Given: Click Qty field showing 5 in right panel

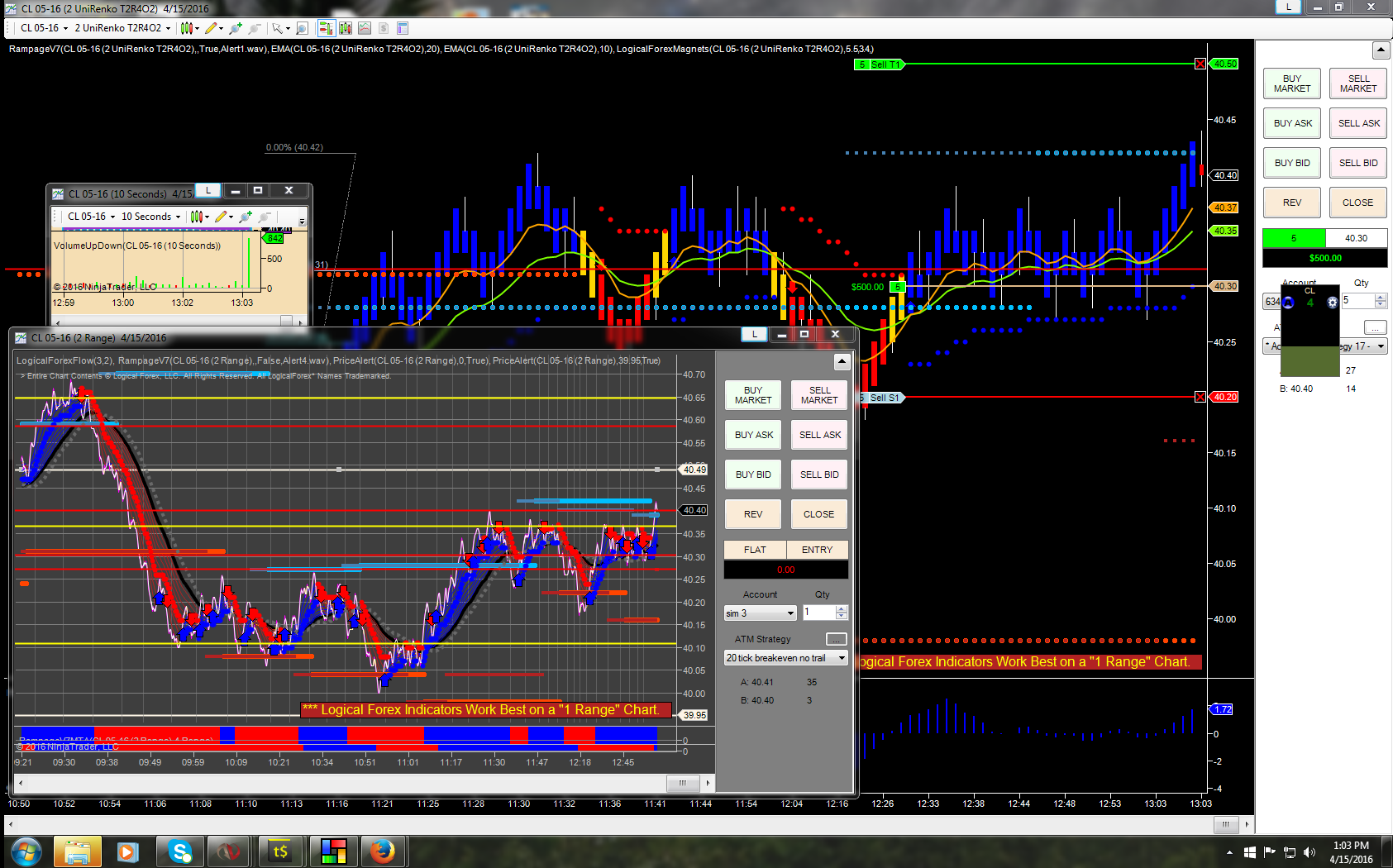Looking at the screenshot, I should coord(1358,301).
